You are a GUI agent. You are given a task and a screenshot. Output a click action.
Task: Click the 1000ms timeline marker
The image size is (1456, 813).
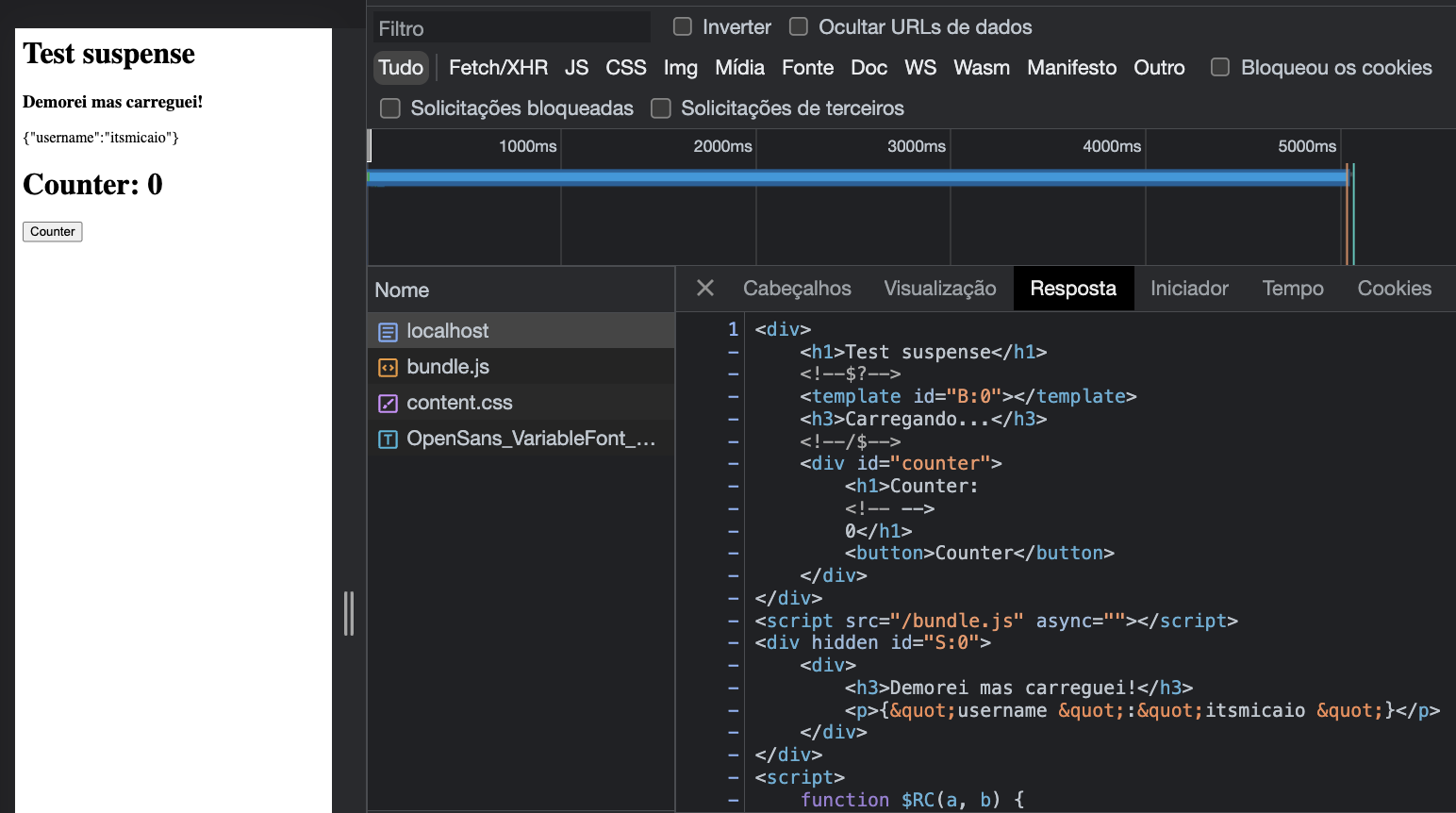pos(528,146)
